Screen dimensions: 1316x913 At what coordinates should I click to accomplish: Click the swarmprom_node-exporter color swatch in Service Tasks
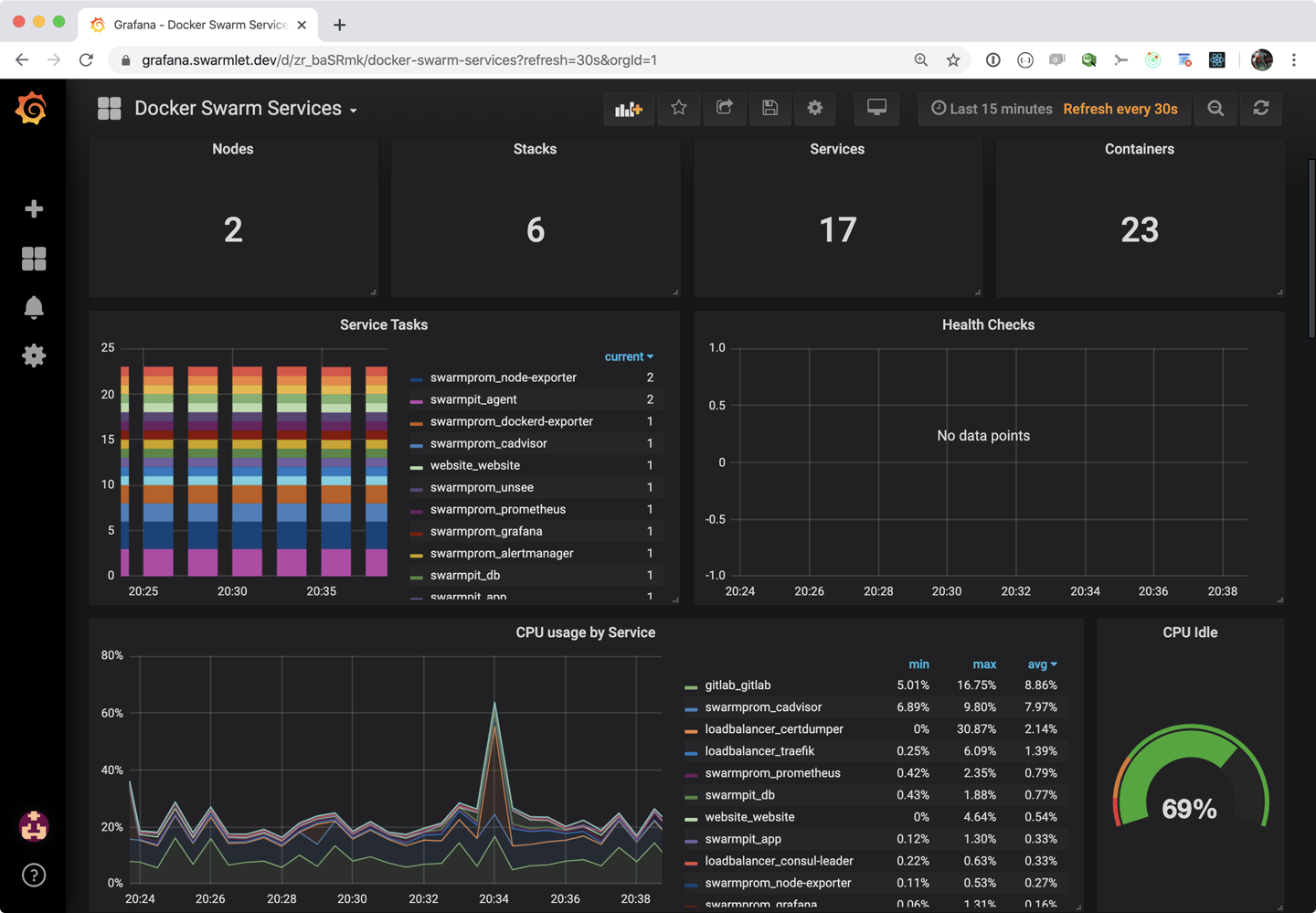point(417,378)
